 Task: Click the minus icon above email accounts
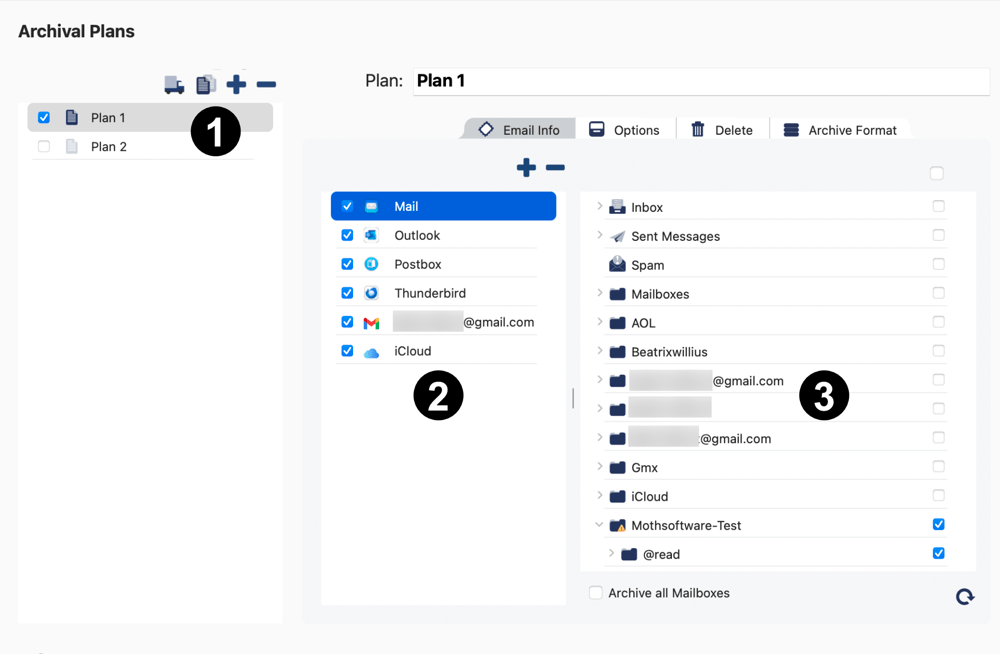[x=555, y=168]
